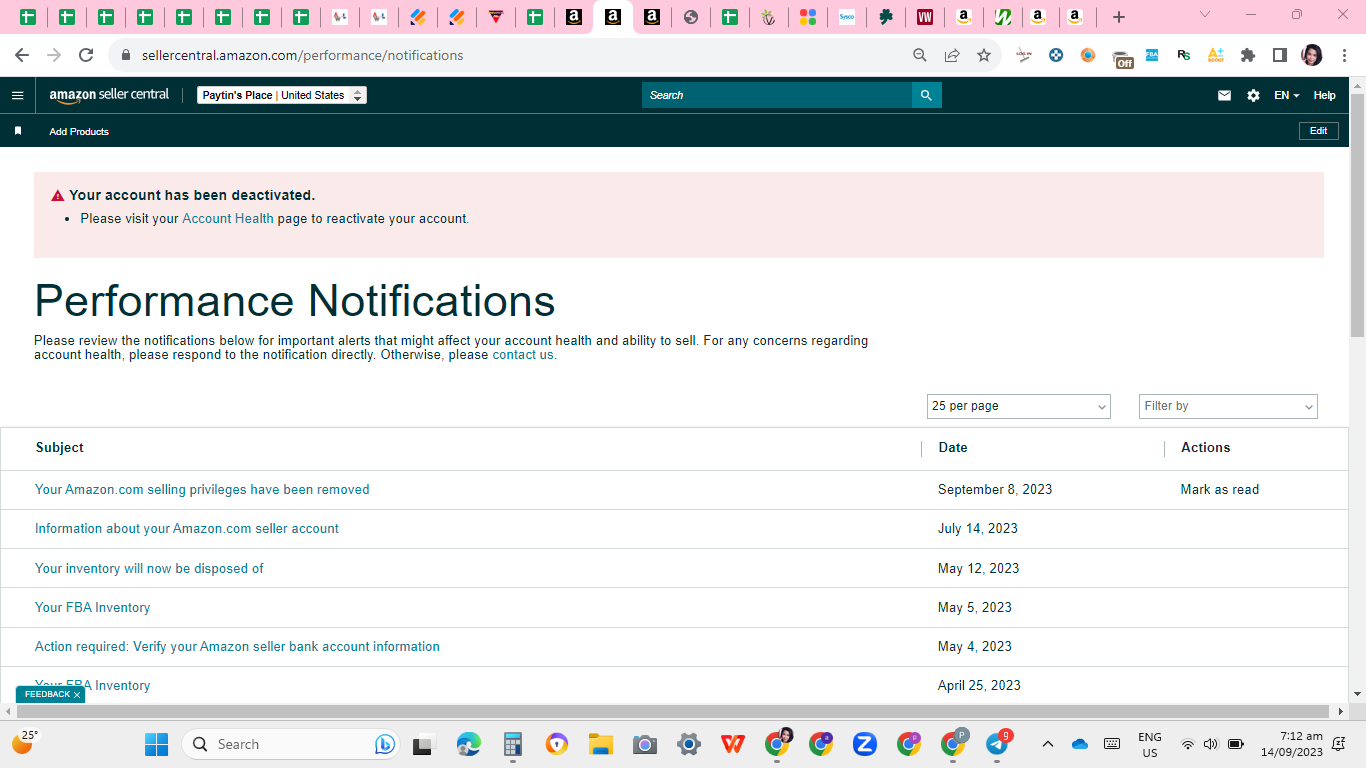The height and width of the screenshot is (768, 1366).
Task: Open the orange circle extension icon
Action: click(1088, 55)
